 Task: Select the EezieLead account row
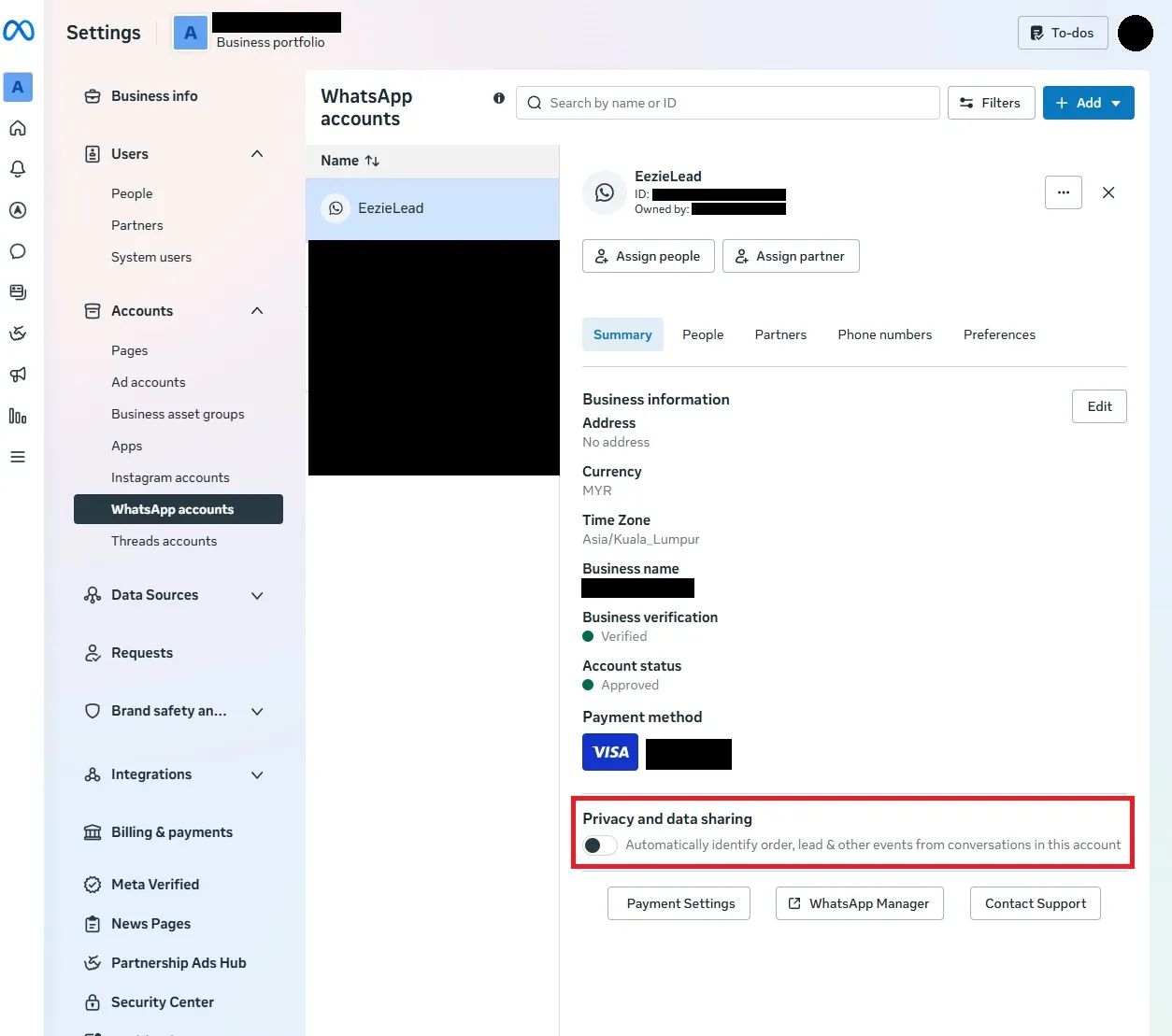[433, 208]
